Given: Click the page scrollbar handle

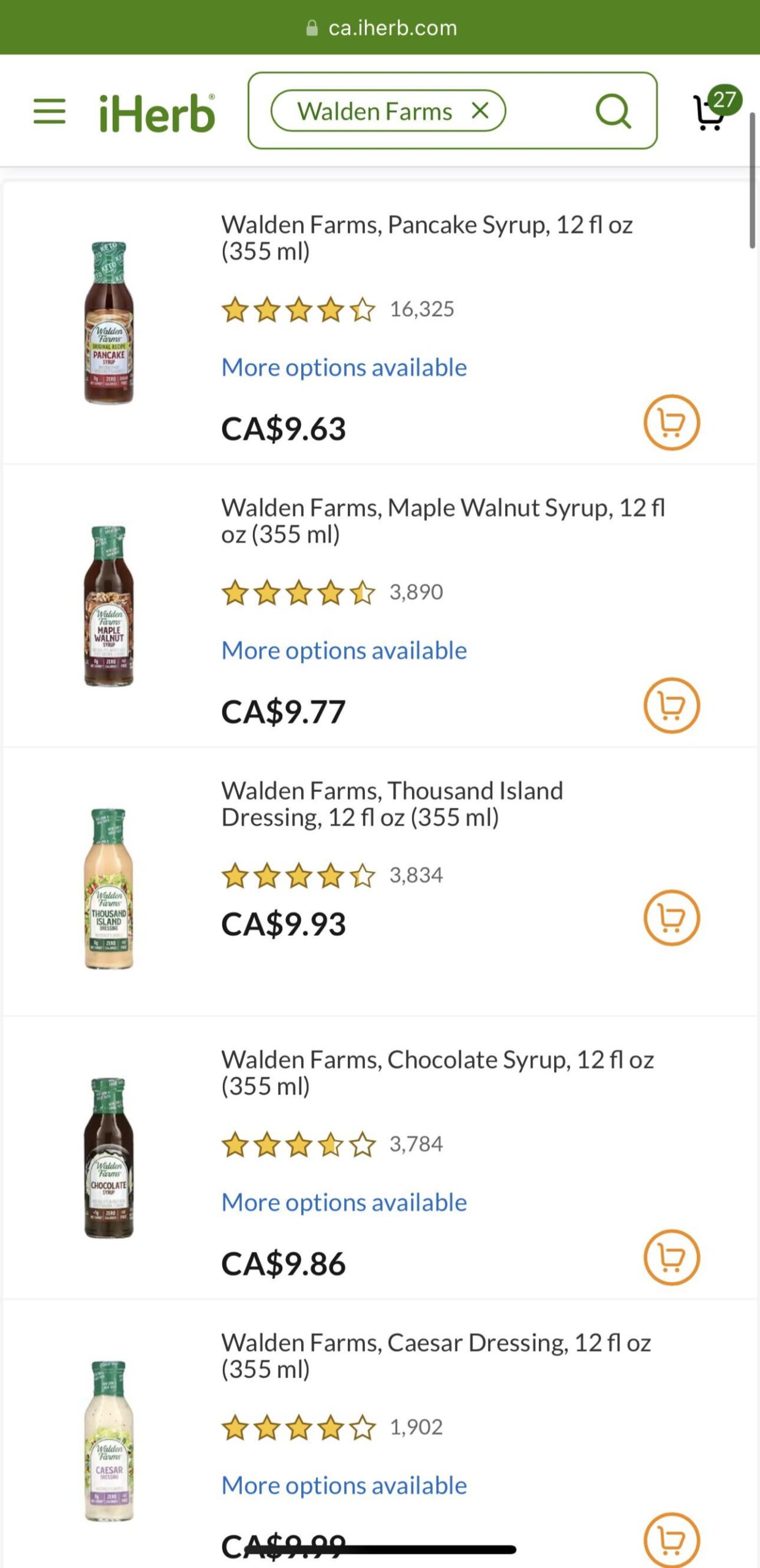Looking at the screenshot, I should point(753,180).
